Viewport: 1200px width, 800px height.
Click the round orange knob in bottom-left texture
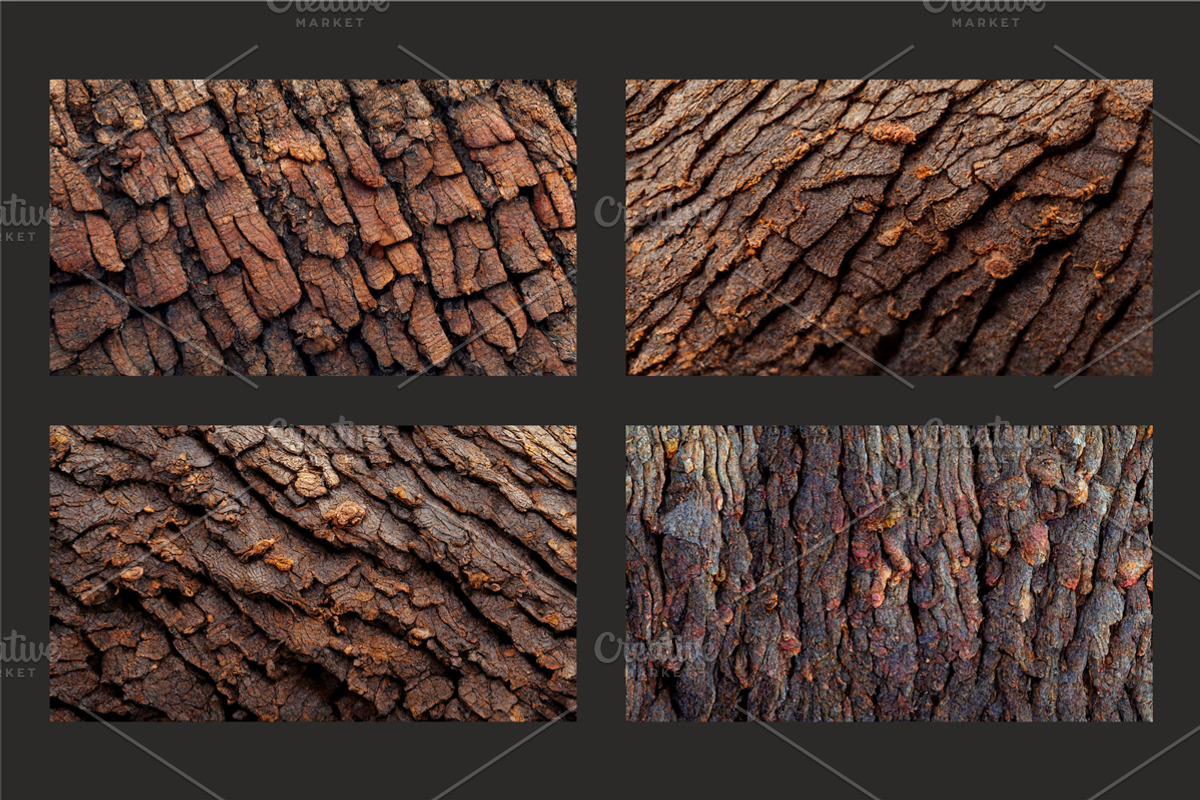tap(345, 513)
